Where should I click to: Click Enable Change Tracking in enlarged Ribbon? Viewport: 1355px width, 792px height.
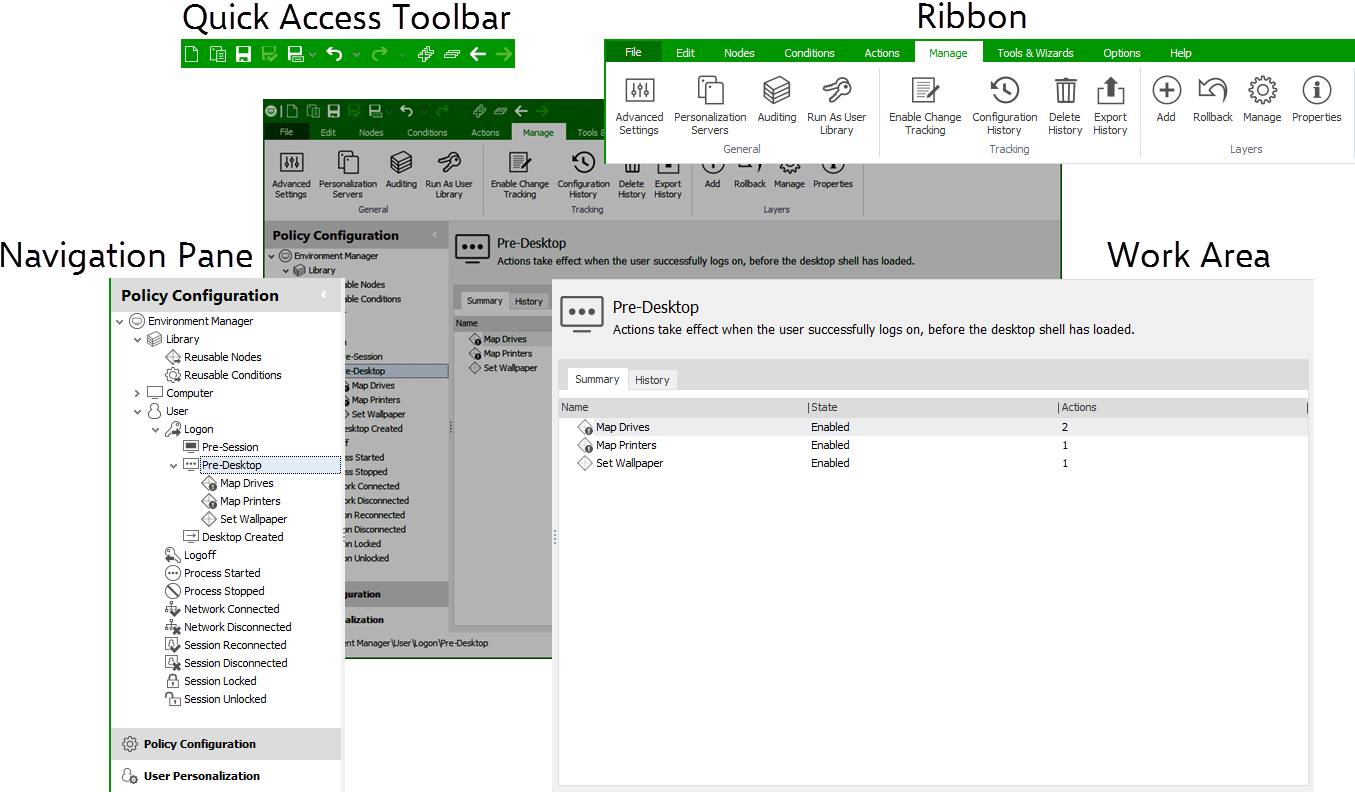pyautogui.click(x=925, y=106)
